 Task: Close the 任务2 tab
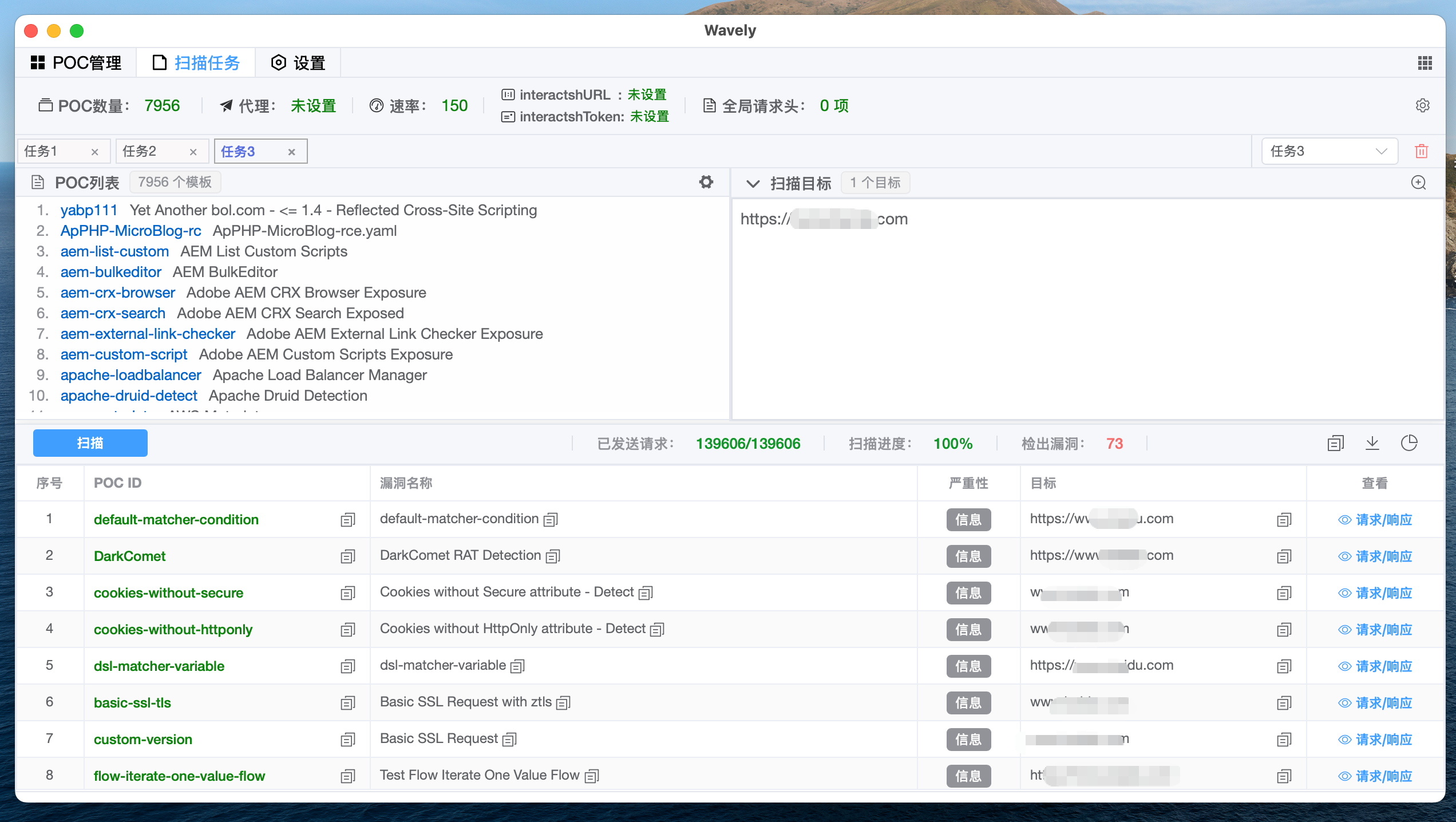click(x=193, y=152)
